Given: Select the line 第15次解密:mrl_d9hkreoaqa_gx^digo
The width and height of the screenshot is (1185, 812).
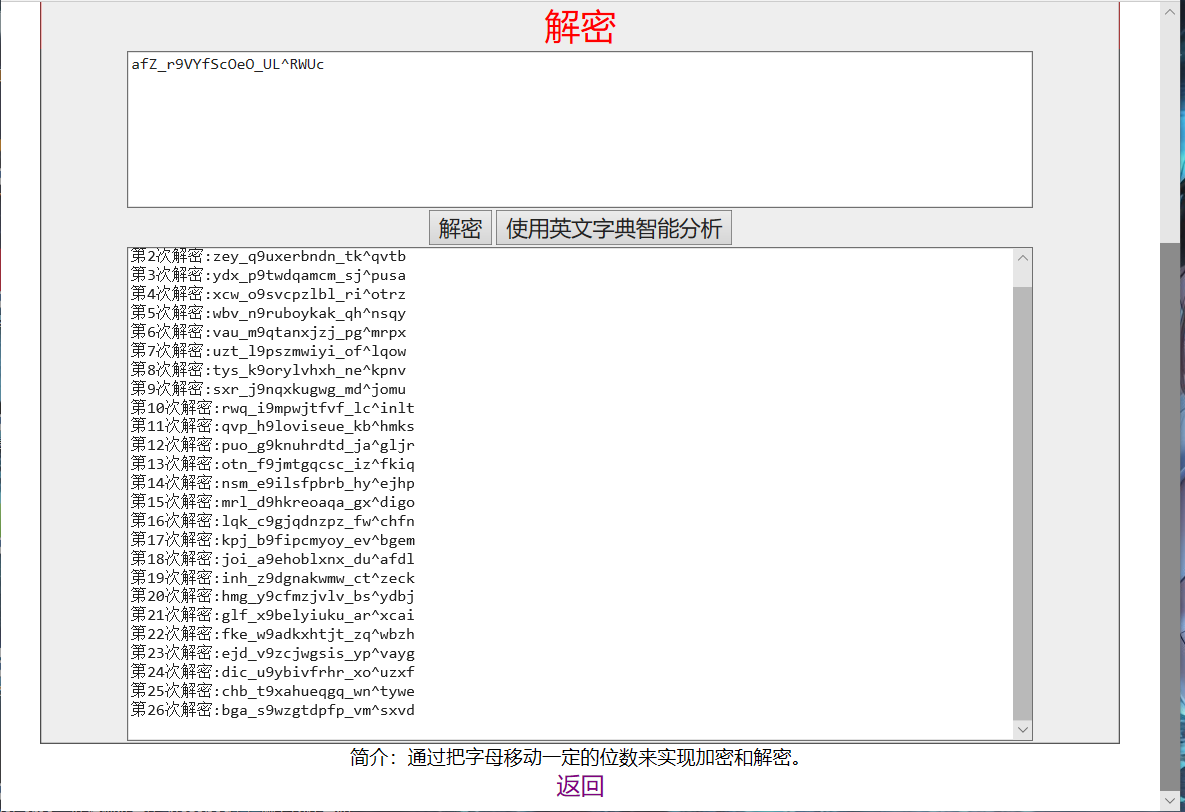Looking at the screenshot, I should (273, 502).
